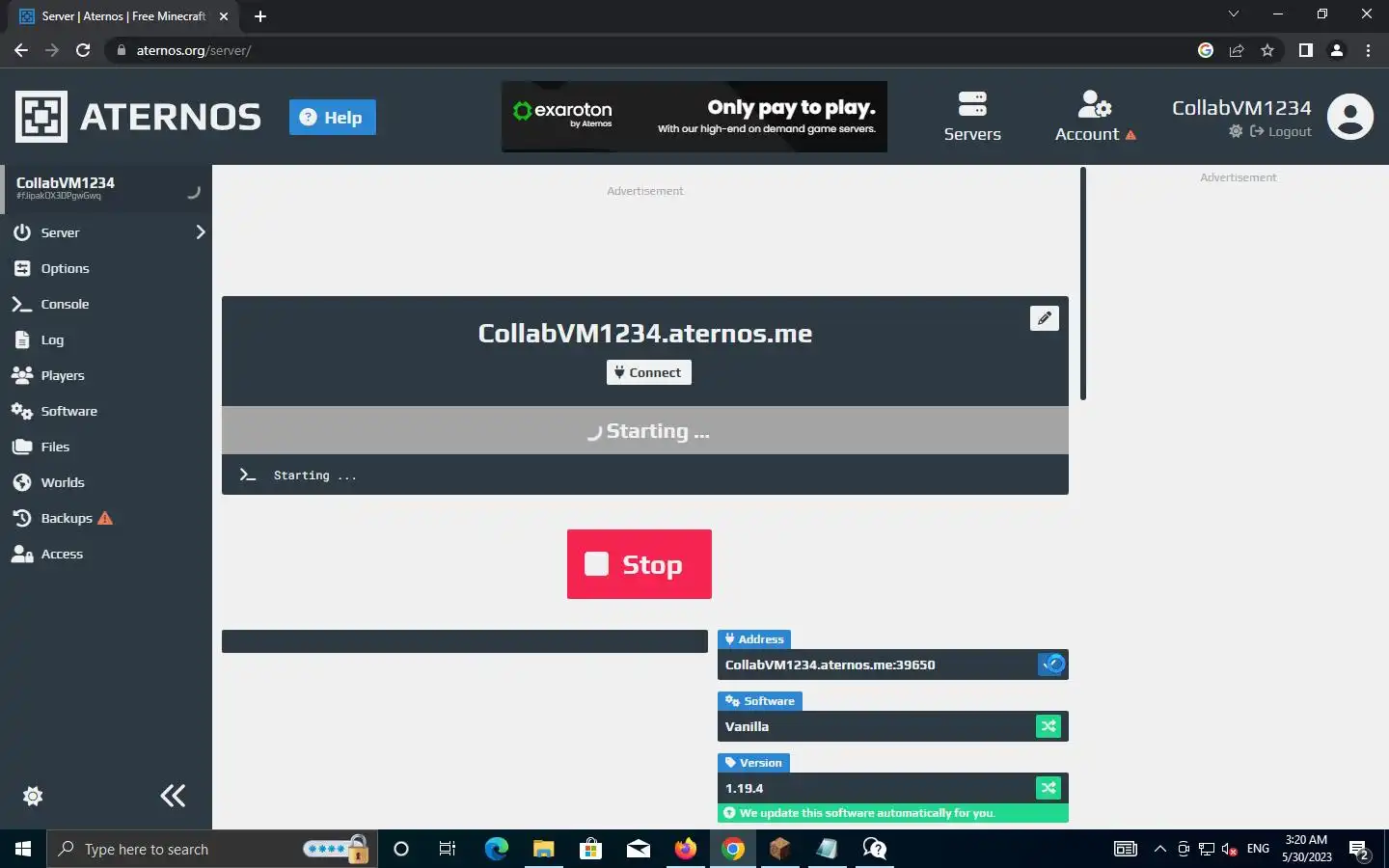Viewport: 1389px width, 868px height.
Task: Click the sidebar settings gear icon
Action: (33, 796)
